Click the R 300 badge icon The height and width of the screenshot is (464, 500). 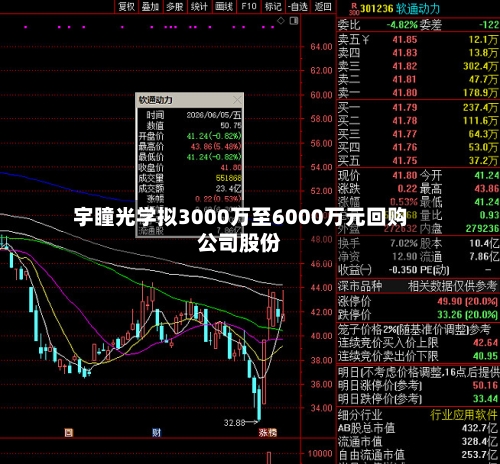point(354,9)
